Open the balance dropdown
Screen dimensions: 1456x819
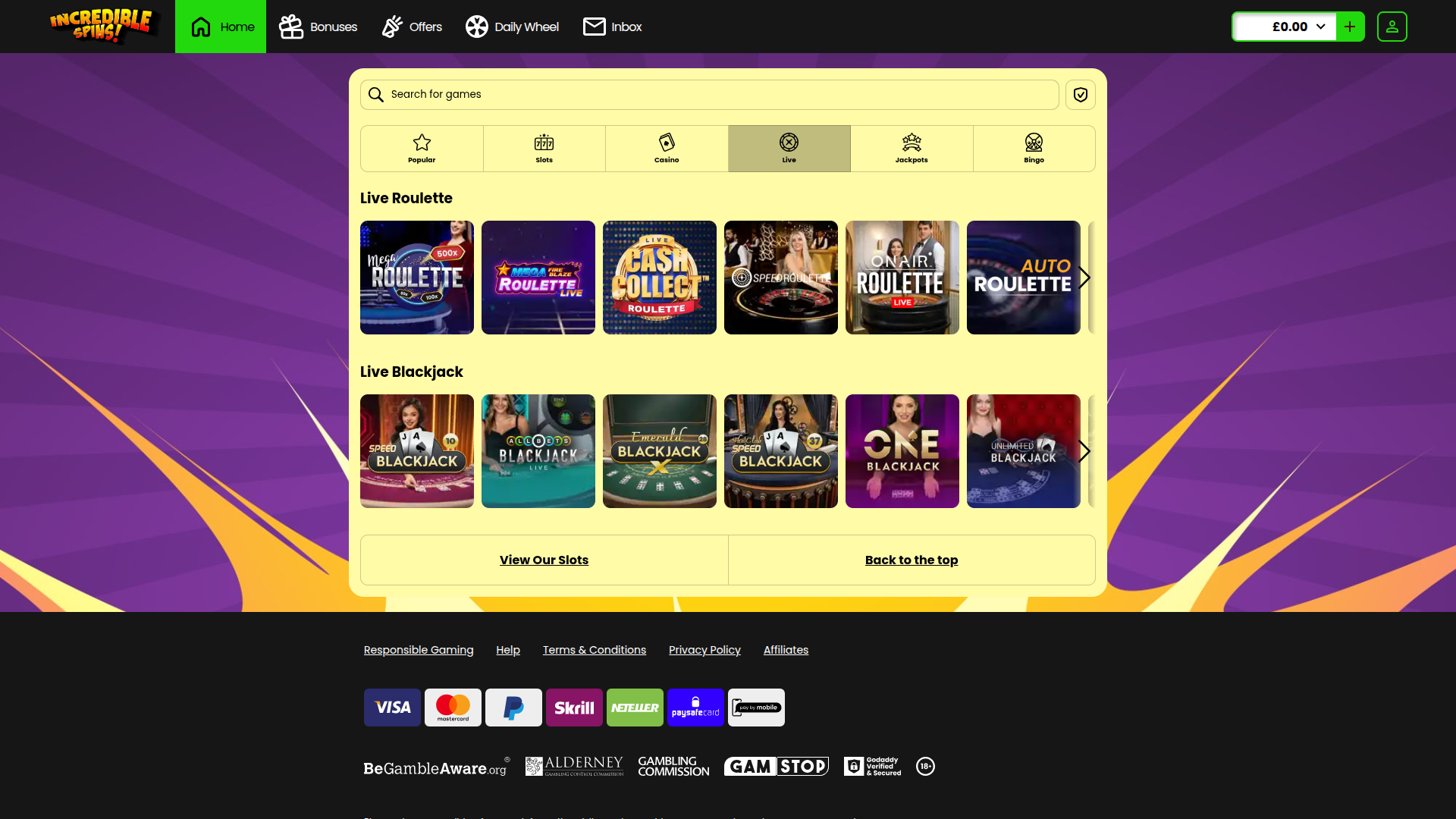coord(1320,26)
